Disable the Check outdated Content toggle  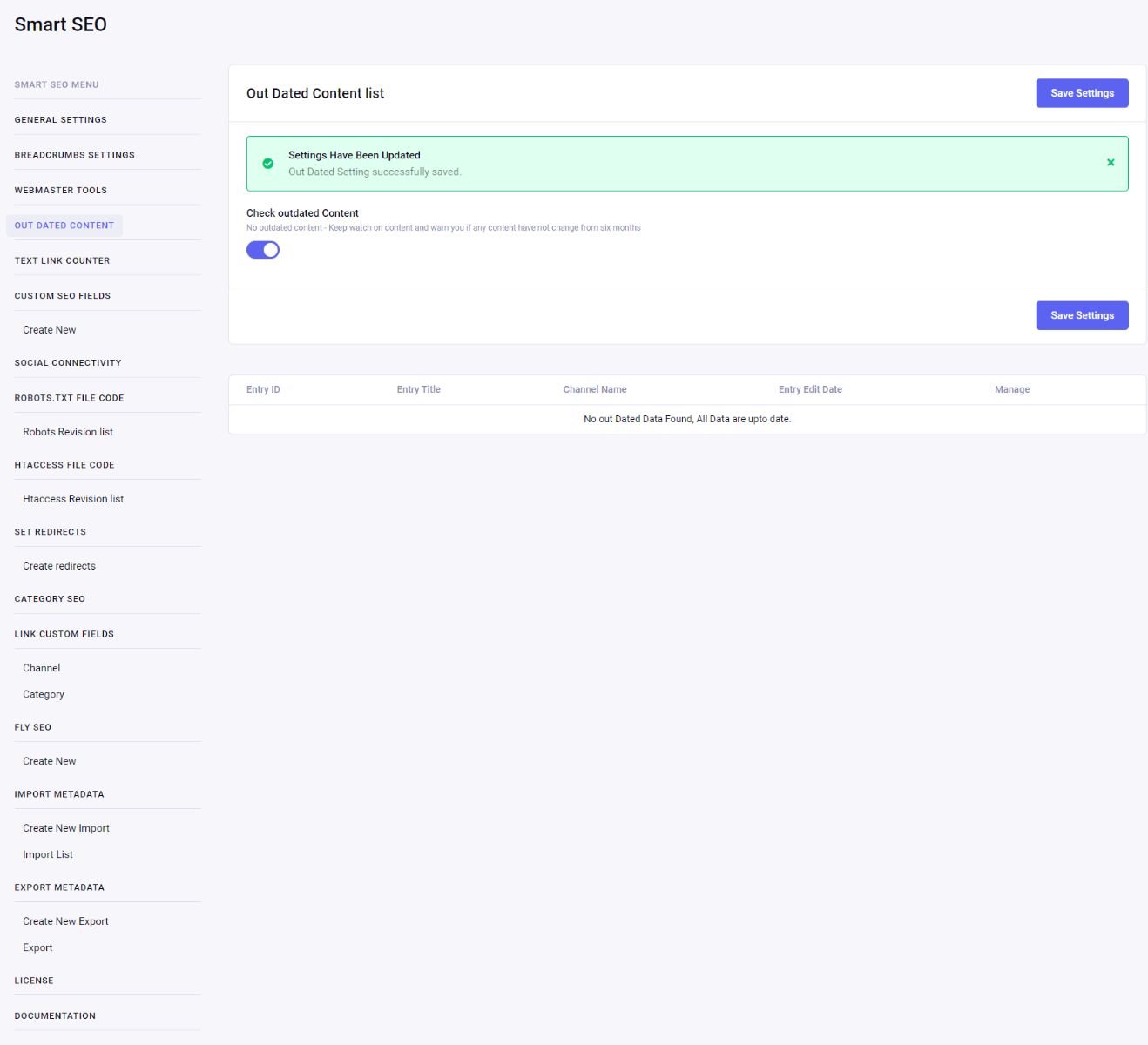tap(263, 251)
